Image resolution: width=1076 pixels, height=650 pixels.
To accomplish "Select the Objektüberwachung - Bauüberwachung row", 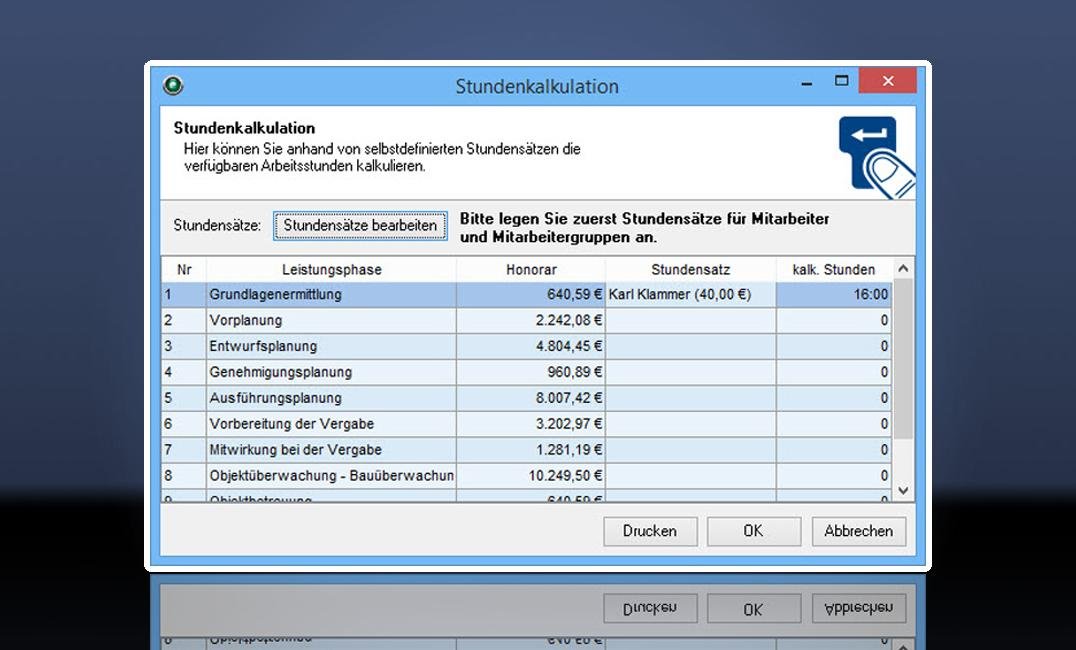I will pyautogui.click(x=526, y=476).
